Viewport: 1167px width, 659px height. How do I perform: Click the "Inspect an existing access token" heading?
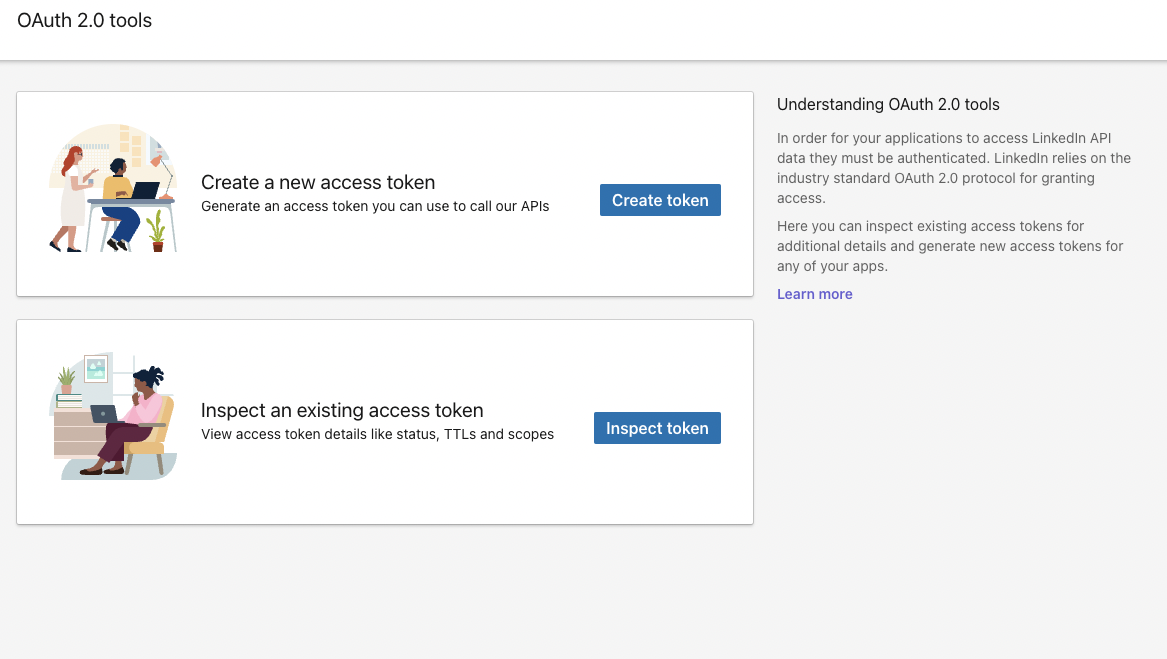[342, 410]
